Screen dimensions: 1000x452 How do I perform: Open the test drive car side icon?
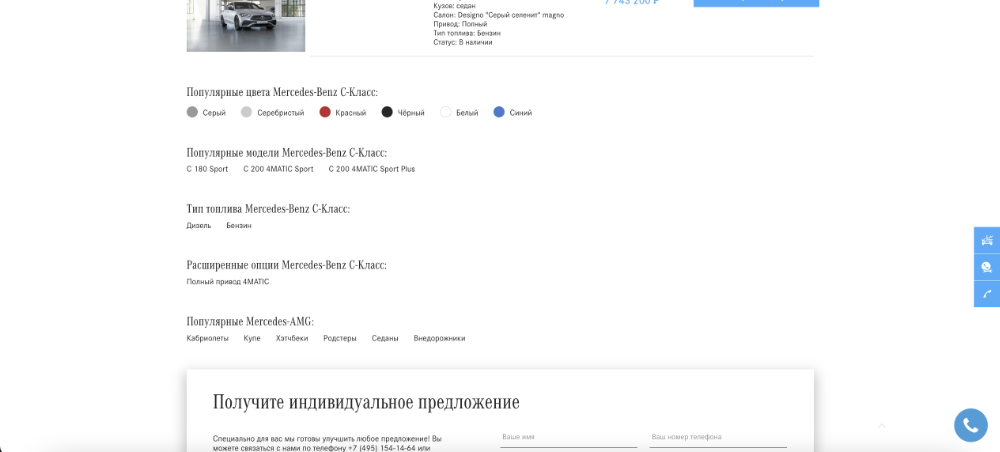(987, 240)
